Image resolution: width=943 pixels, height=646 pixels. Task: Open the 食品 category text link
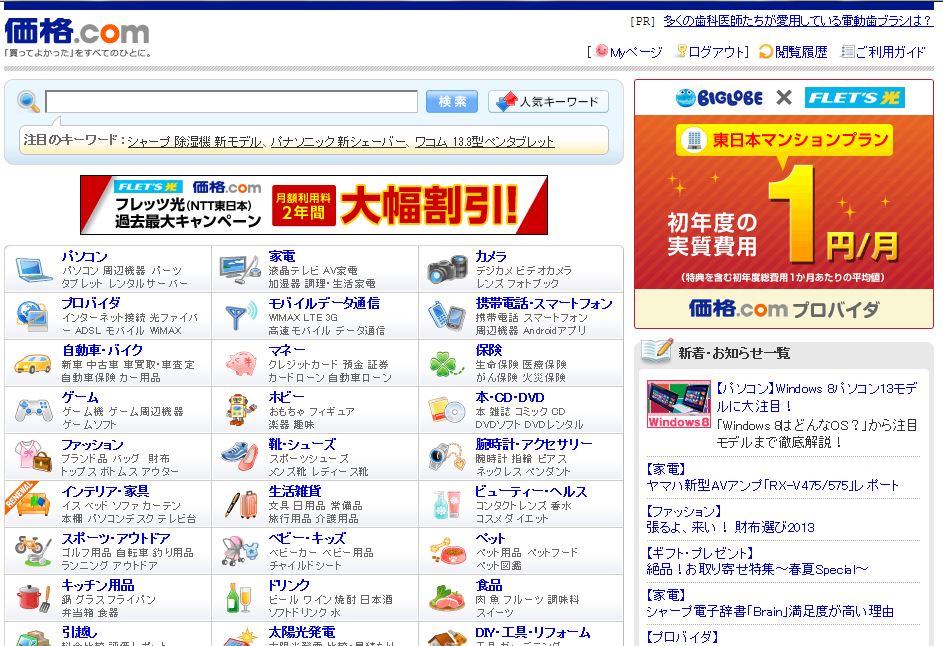(488, 585)
